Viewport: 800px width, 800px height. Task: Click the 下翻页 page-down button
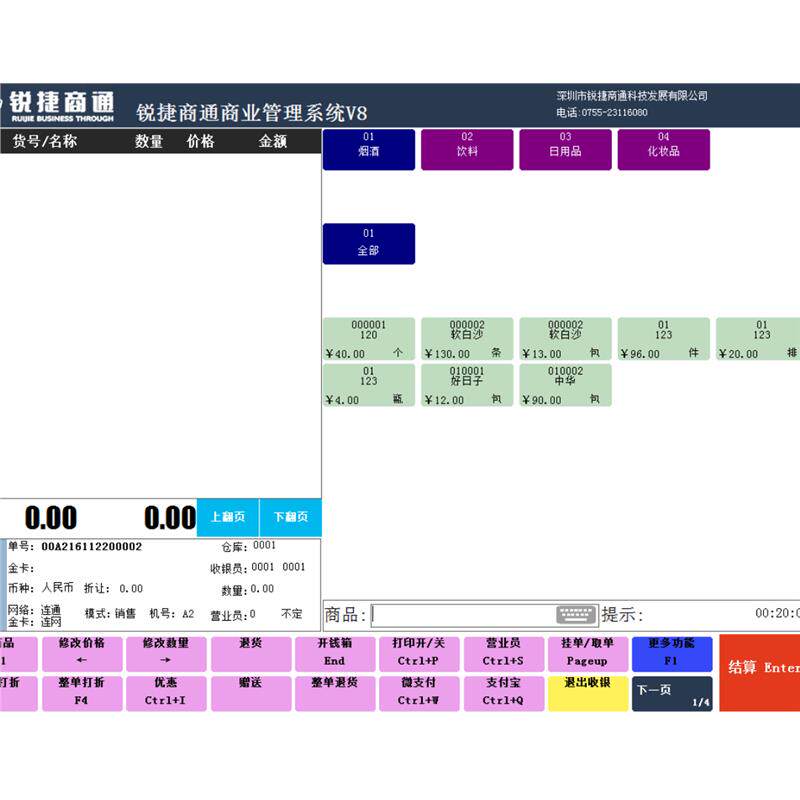(x=291, y=517)
